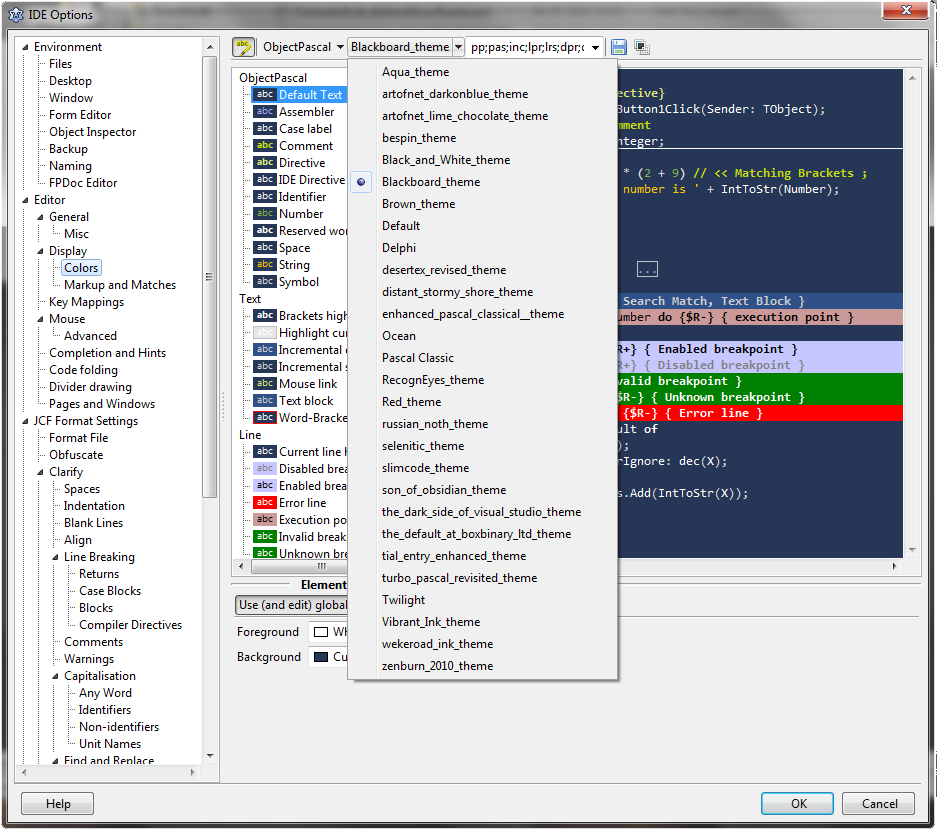
Task: Click the Foreground color swatch
Action: point(321,632)
